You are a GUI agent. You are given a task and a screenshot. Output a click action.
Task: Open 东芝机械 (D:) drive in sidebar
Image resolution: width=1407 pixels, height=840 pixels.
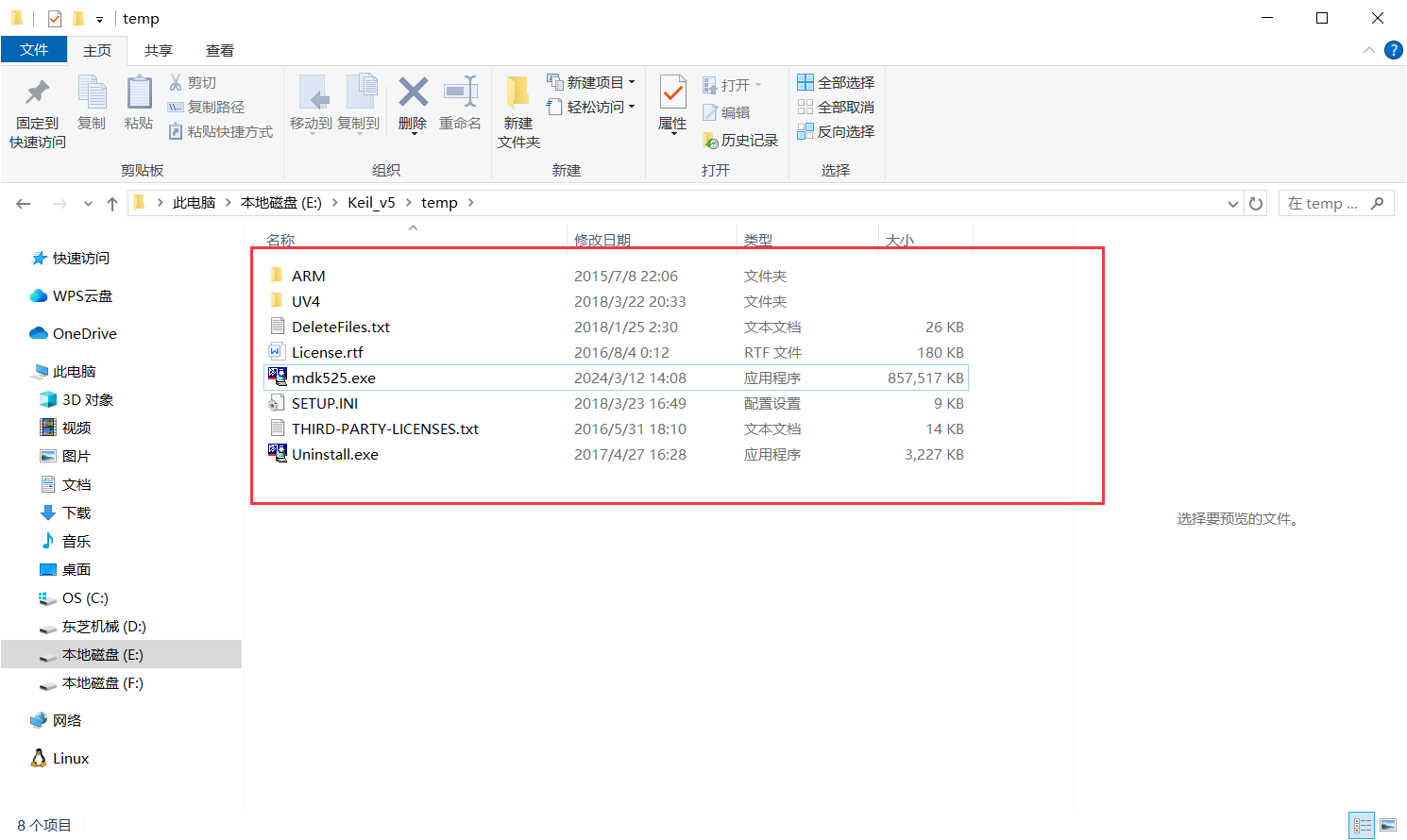coord(93,626)
